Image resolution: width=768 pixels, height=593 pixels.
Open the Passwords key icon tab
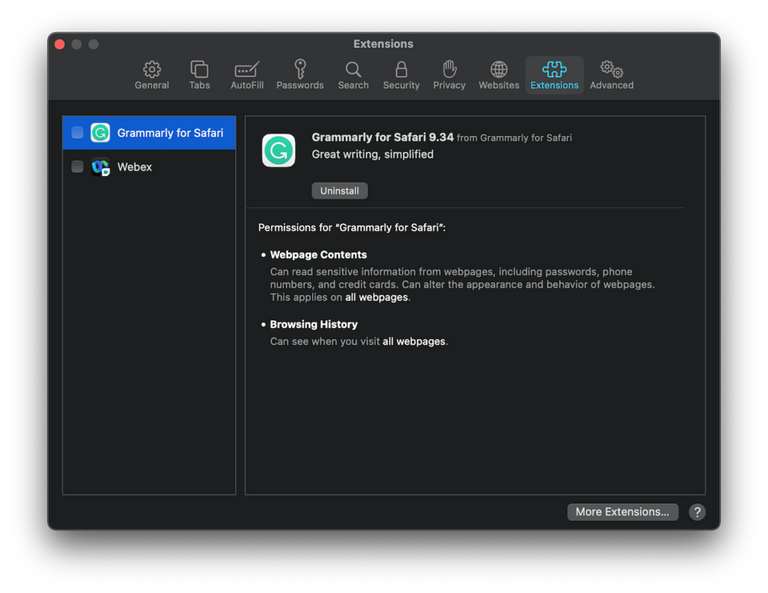[300, 75]
